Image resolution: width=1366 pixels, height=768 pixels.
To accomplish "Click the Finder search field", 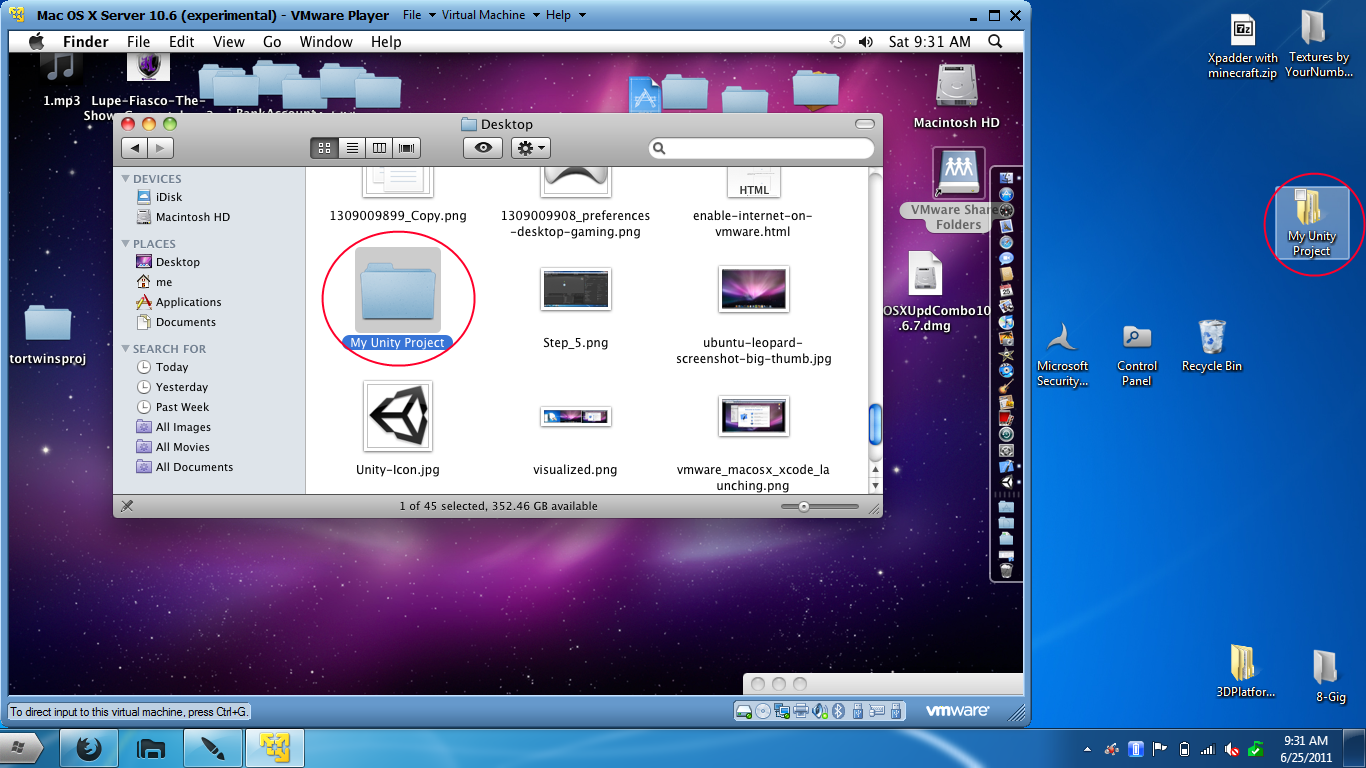I will (762, 148).
